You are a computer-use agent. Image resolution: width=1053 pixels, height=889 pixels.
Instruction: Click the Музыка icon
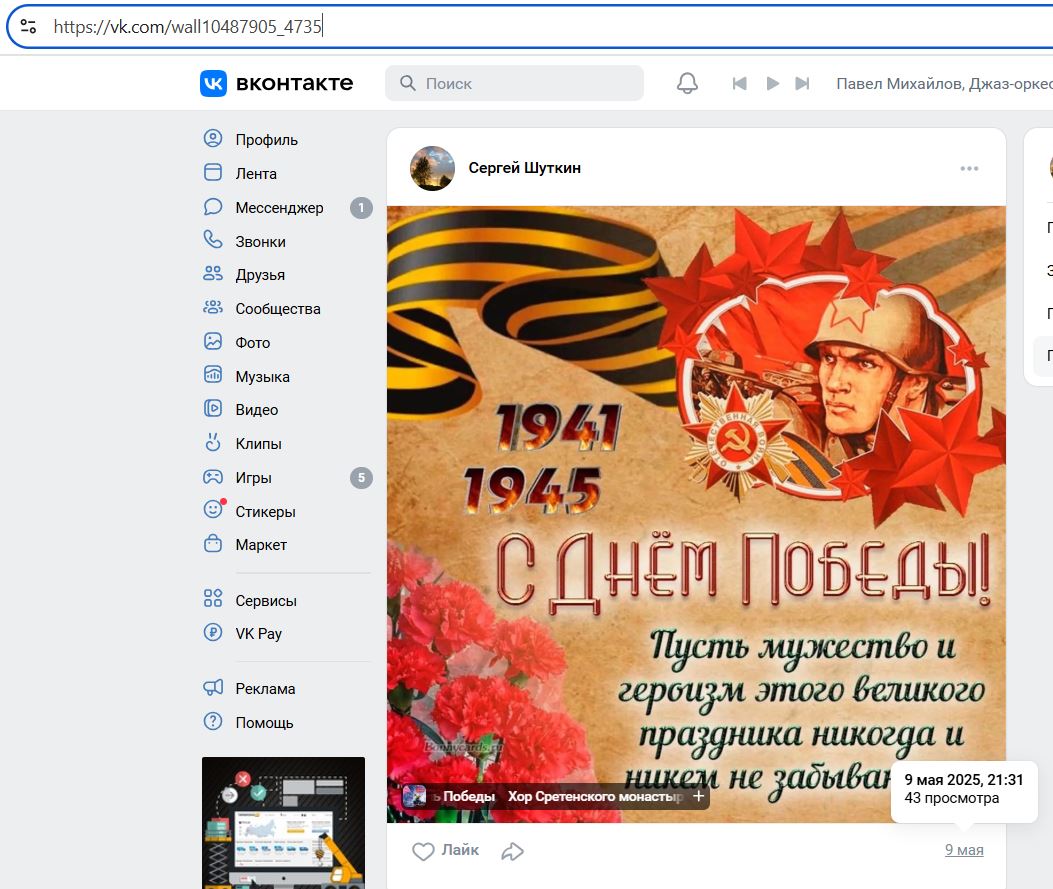click(213, 375)
